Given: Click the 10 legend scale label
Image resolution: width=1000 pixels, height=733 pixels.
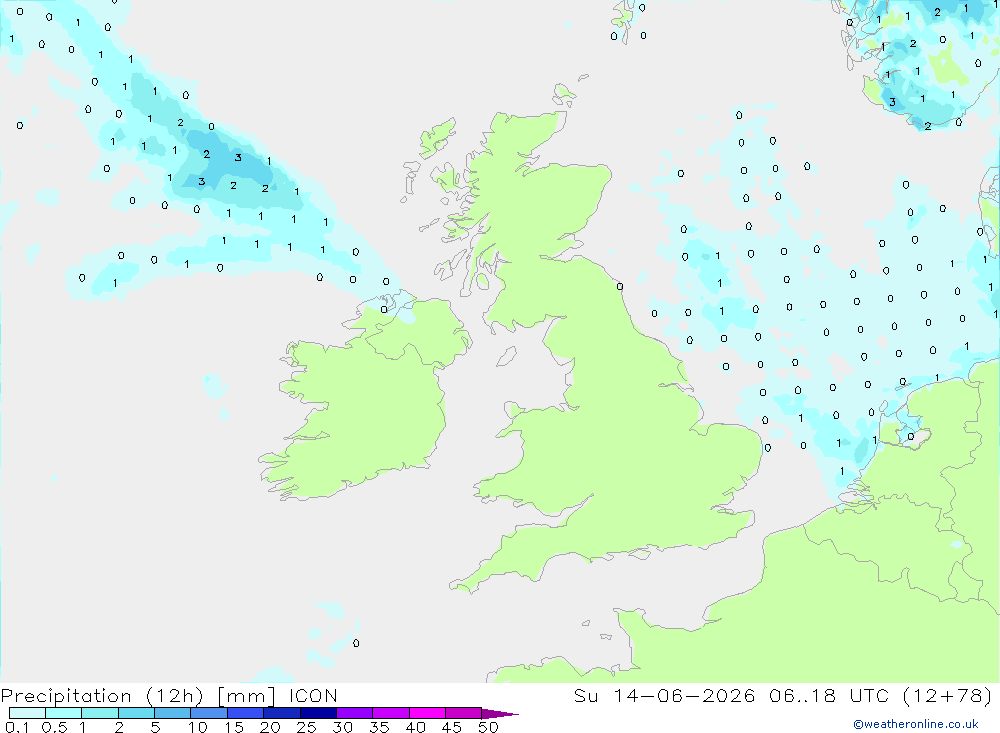Looking at the screenshot, I should [198, 727].
